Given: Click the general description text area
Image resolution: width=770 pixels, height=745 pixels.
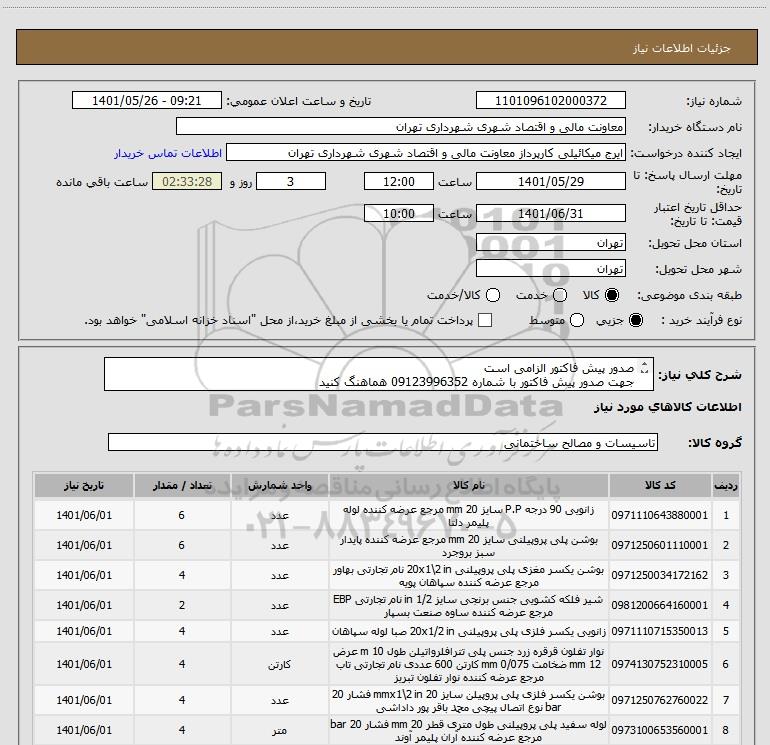Looking at the screenshot, I should (x=379, y=374).
